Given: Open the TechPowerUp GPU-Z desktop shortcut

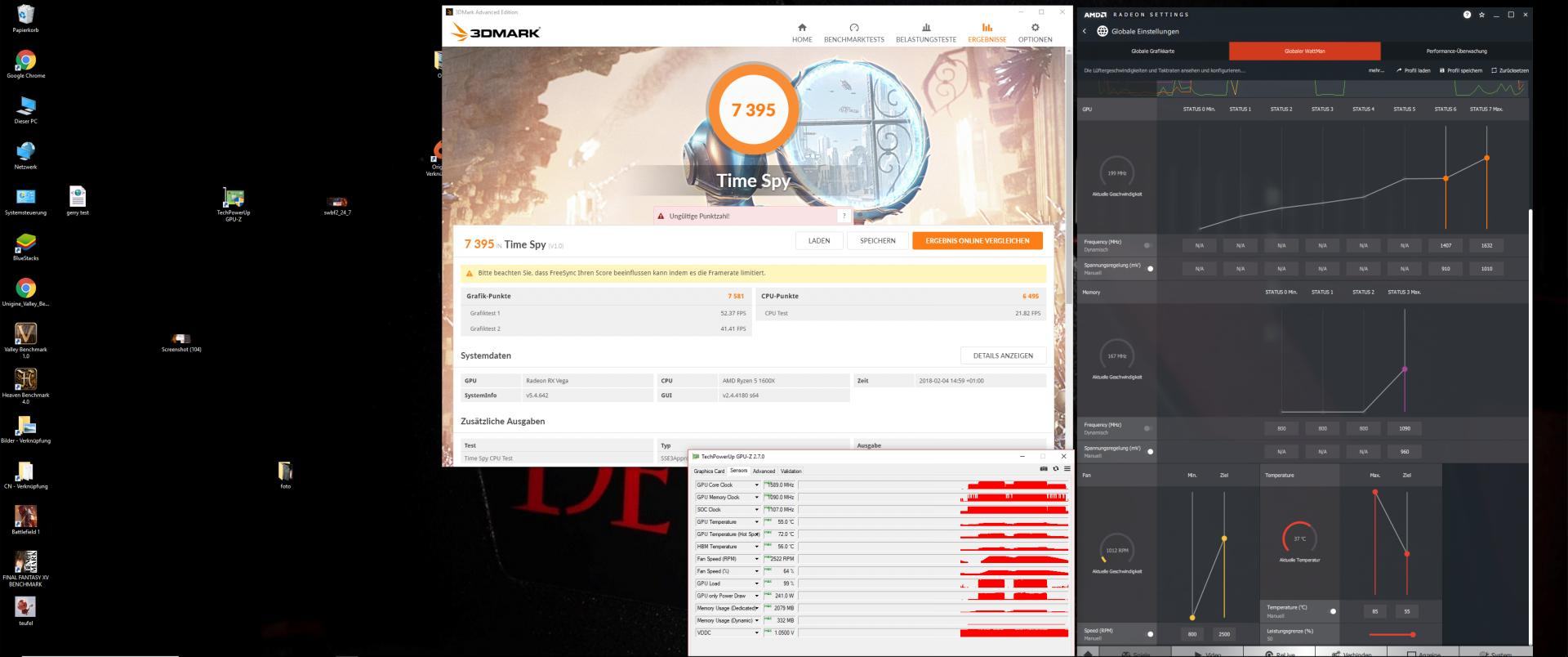Looking at the screenshot, I should (234, 204).
